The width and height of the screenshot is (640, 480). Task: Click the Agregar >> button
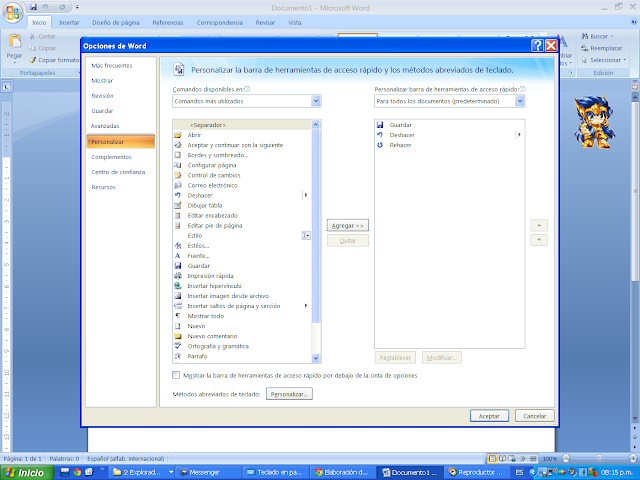pyautogui.click(x=348, y=225)
